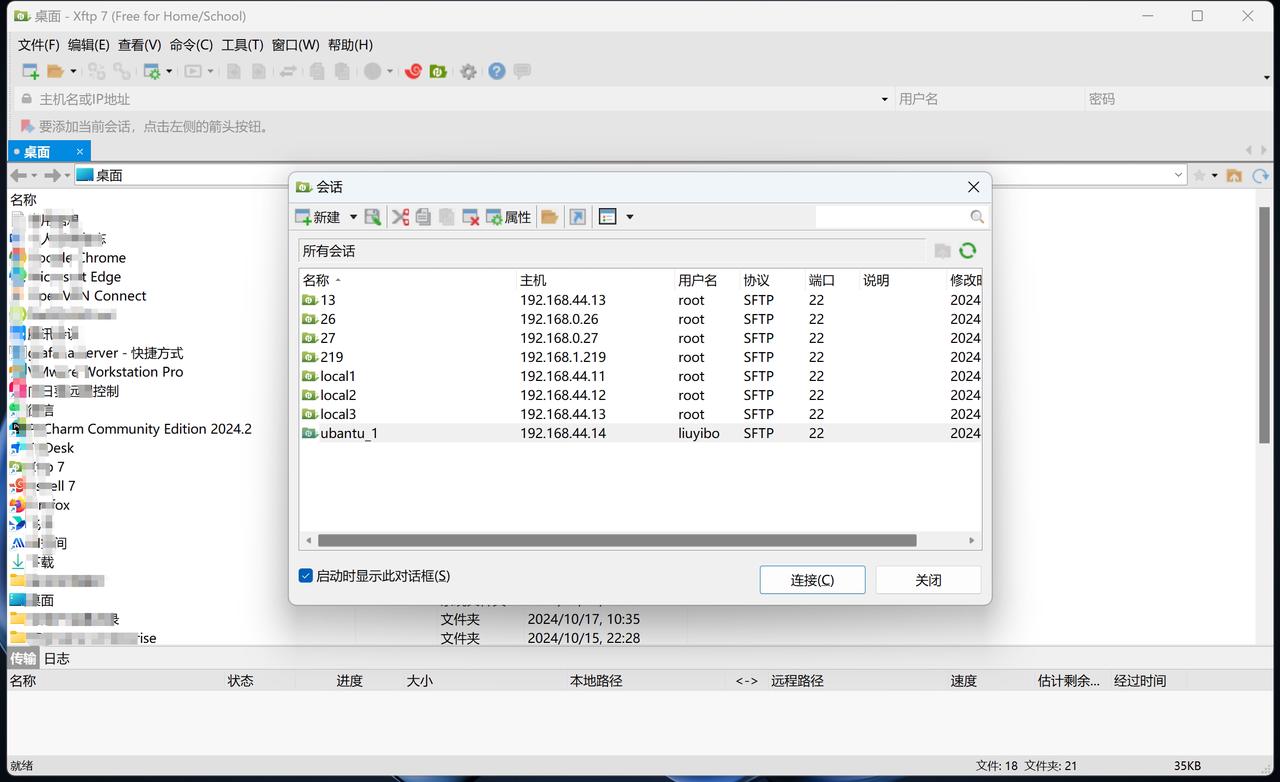Toggle the show dialog at startup checkbox

tap(306, 576)
